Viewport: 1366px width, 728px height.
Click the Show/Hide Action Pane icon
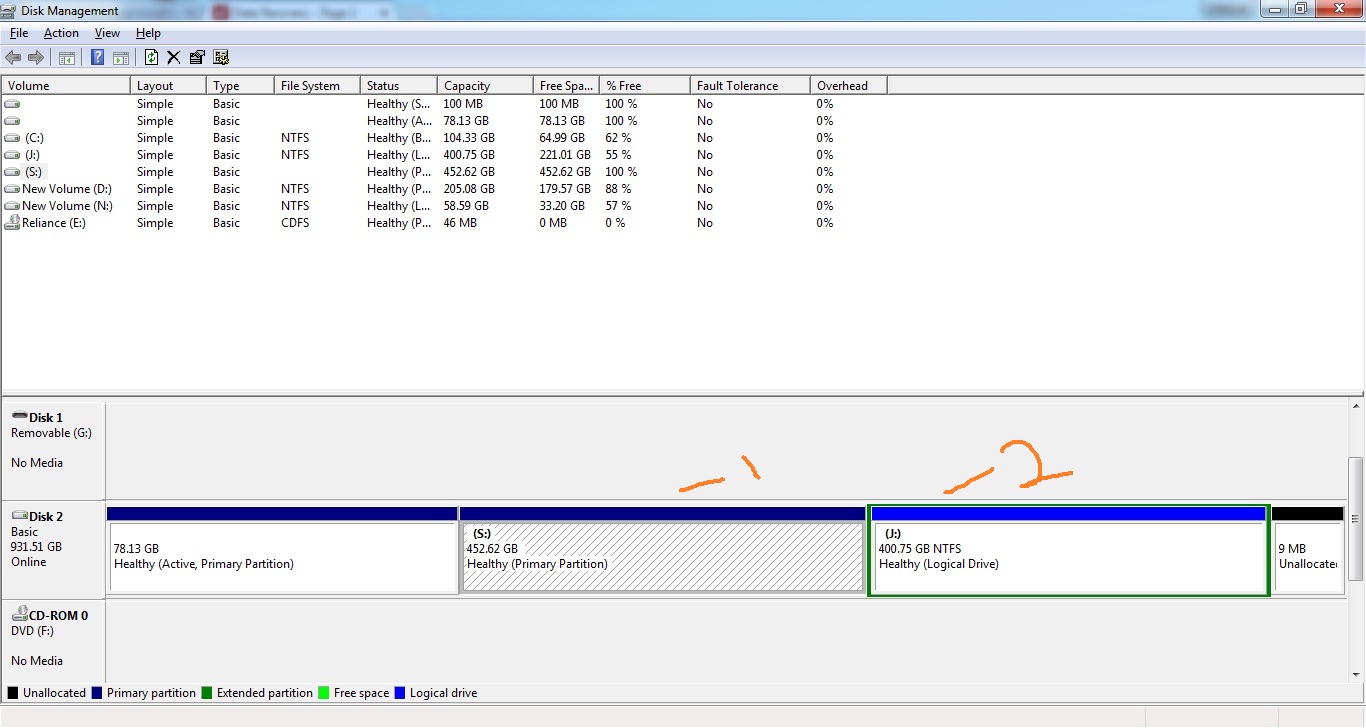(120, 58)
